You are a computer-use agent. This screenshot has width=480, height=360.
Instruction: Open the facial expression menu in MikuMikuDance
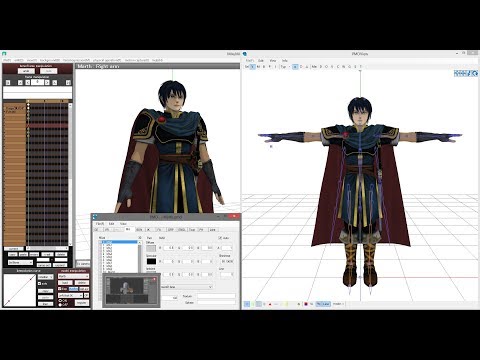coord(76,60)
